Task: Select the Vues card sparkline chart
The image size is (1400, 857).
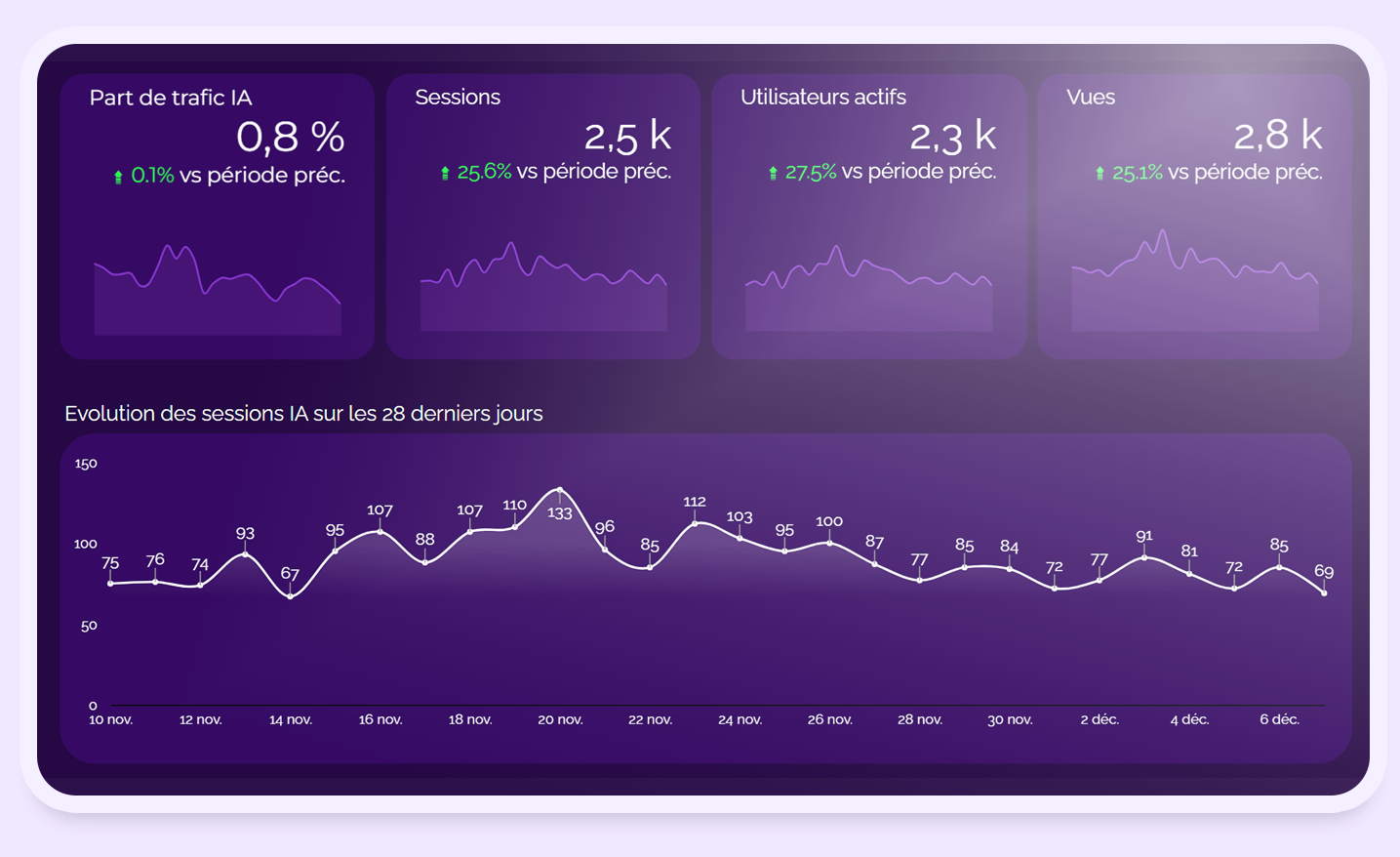Action: 1194,288
